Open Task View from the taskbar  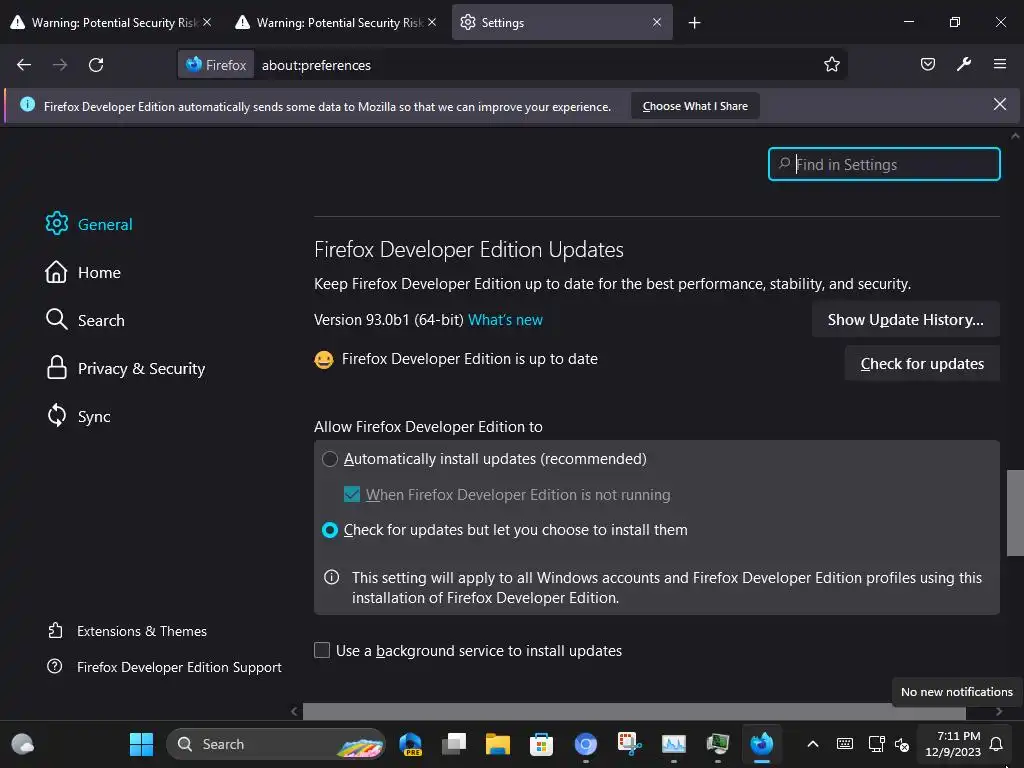pyautogui.click(x=454, y=744)
